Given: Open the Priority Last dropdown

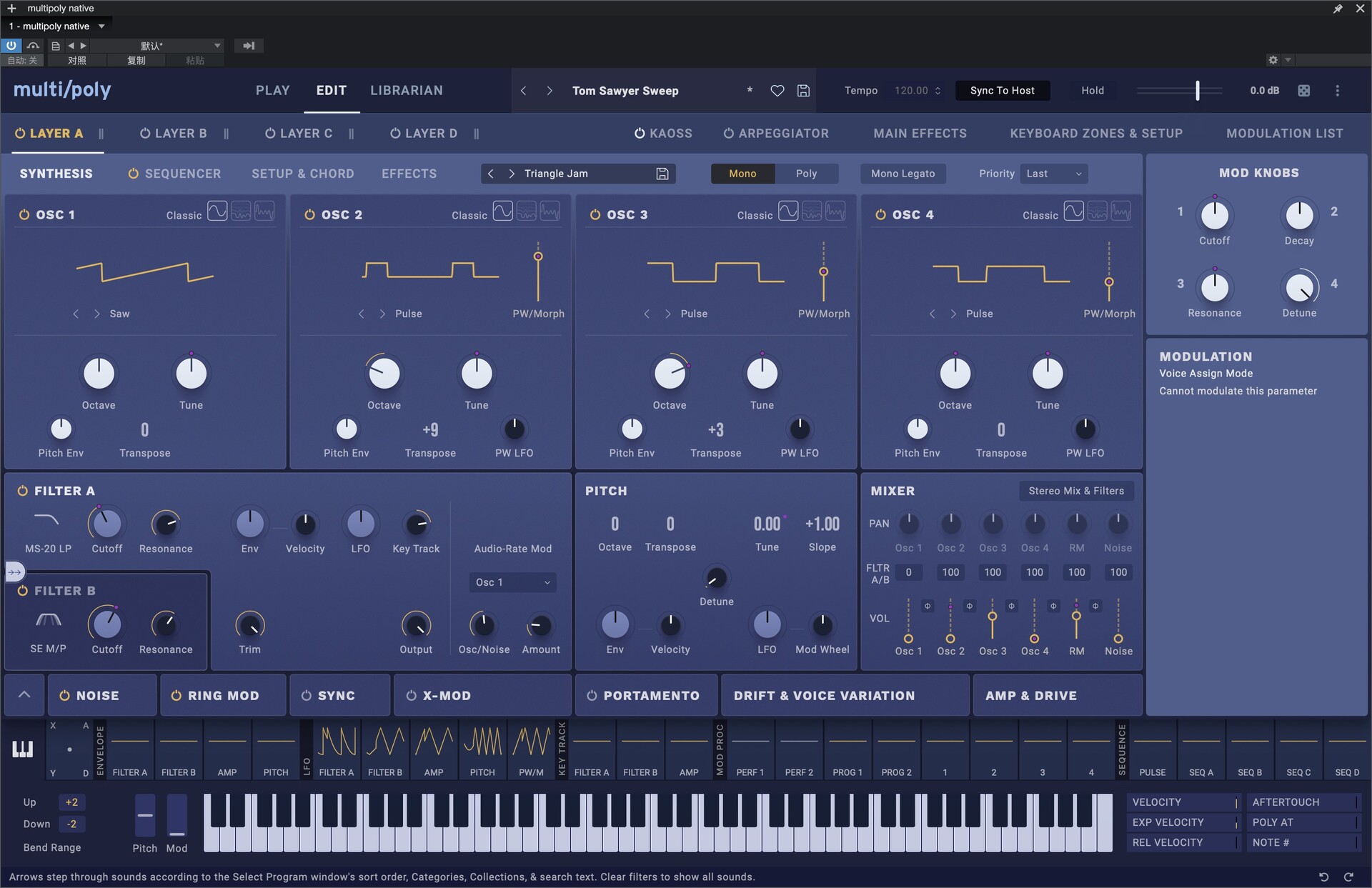Looking at the screenshot, I should click(1055, 174).
